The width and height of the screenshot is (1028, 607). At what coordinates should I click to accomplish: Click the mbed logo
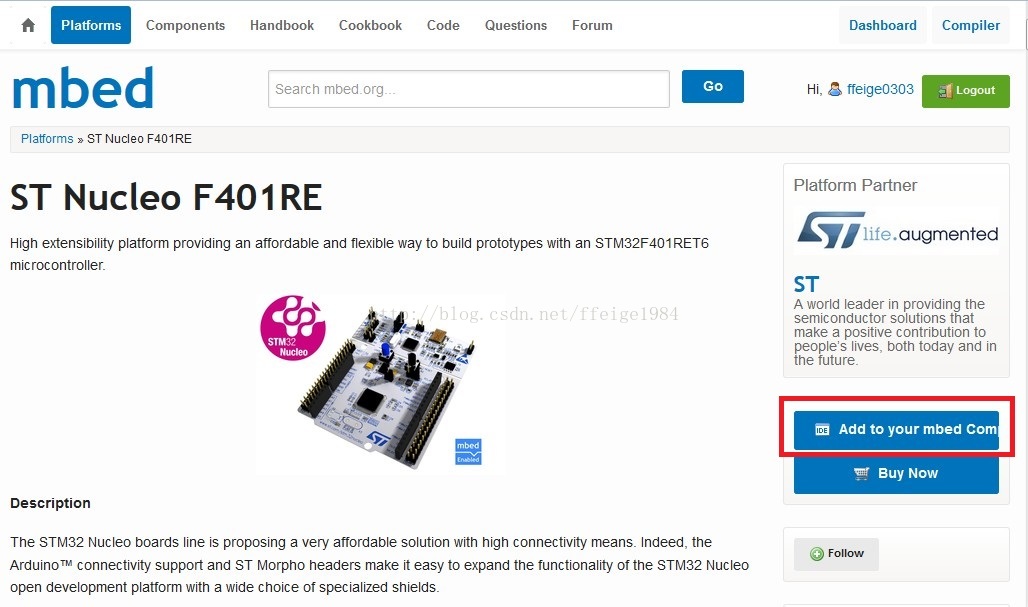pos(83,88)
